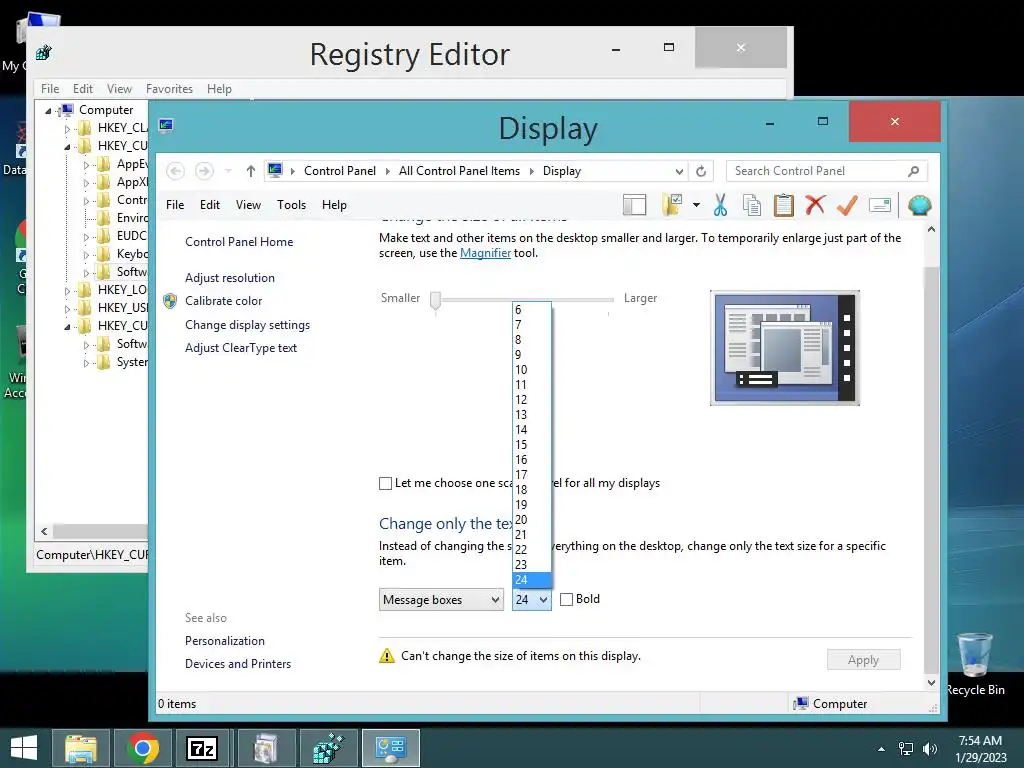Click the orange checkmark icon

click(847, 205)
